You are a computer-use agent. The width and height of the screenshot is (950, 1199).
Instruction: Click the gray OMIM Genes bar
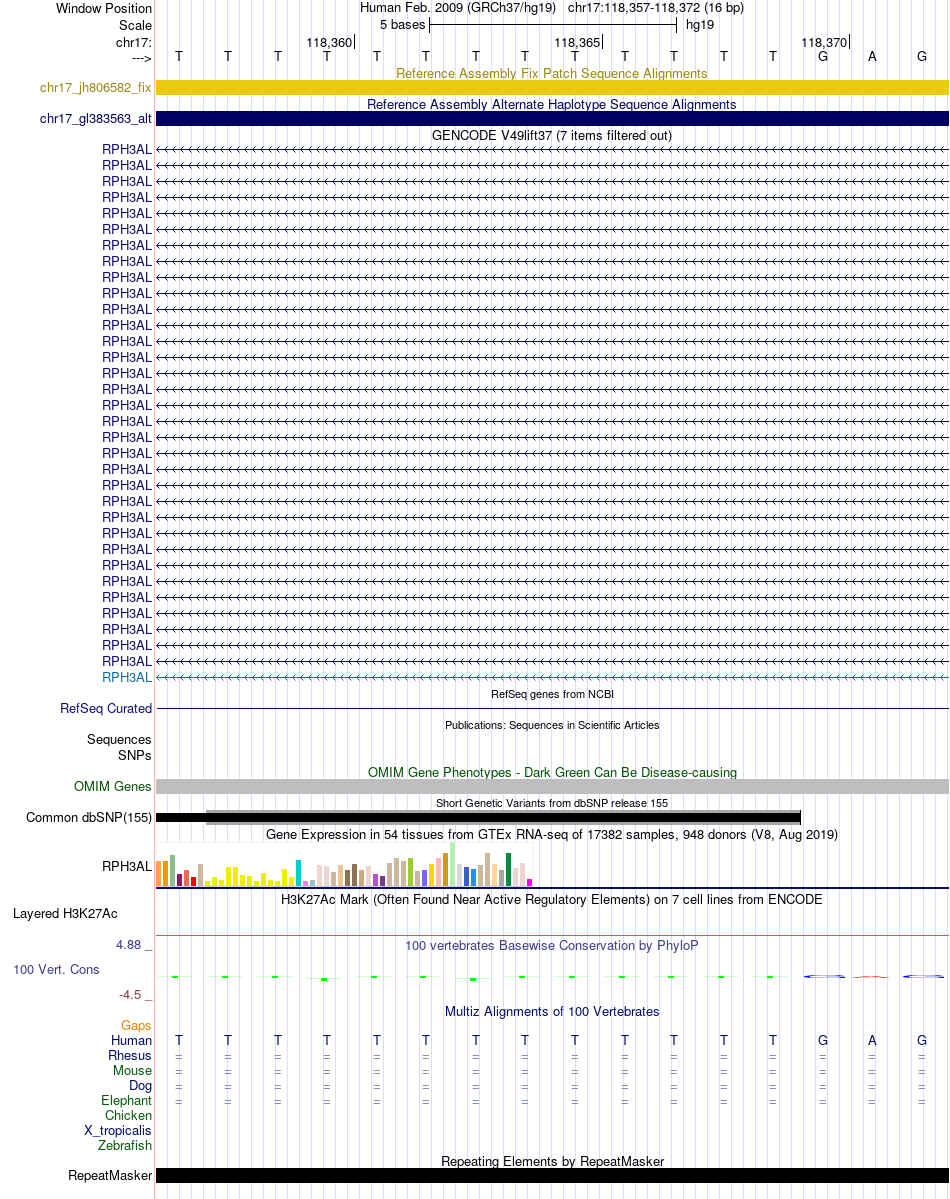pos(552,787)
